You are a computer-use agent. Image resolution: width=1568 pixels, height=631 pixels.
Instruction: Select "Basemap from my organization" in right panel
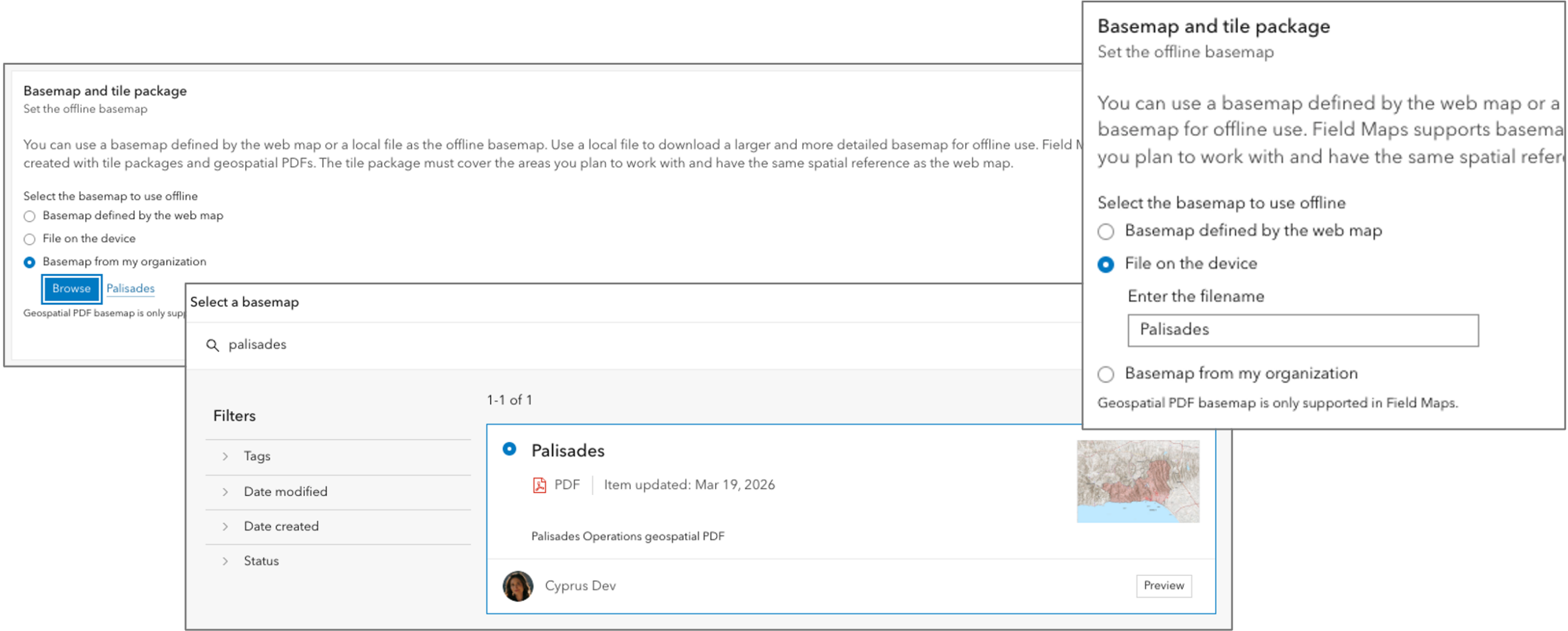coord(1106,374)
